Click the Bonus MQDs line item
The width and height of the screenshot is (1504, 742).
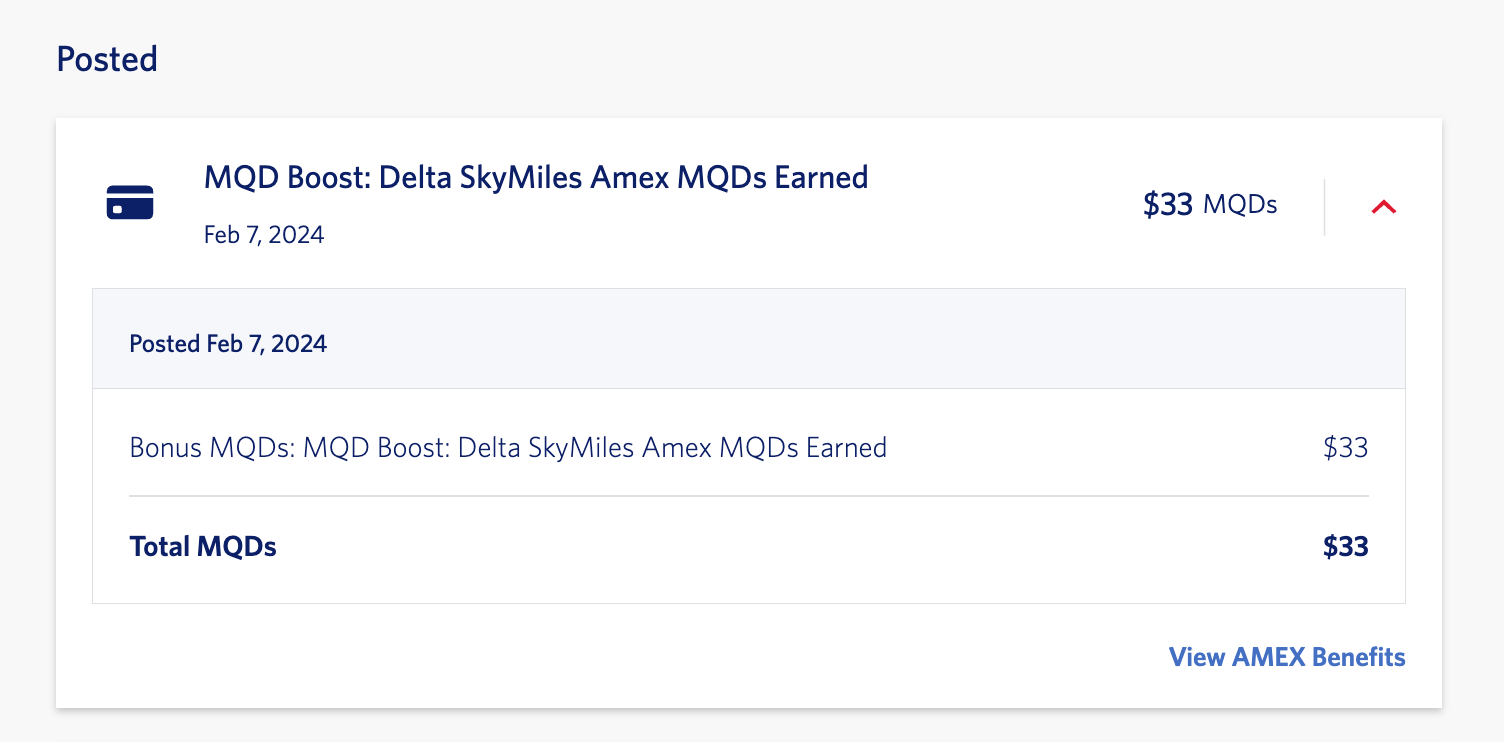click(507, 447)
